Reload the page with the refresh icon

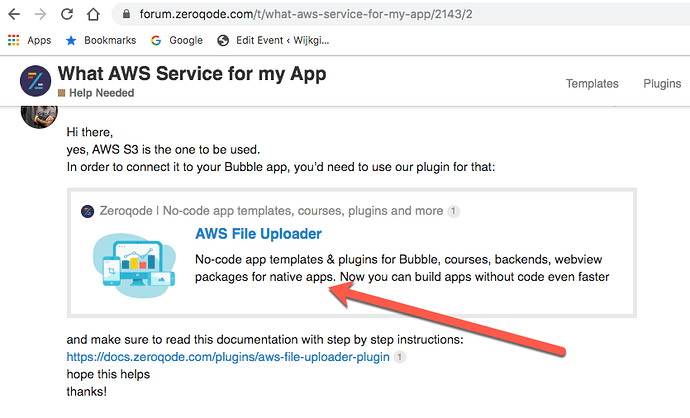tap(67, 15)
